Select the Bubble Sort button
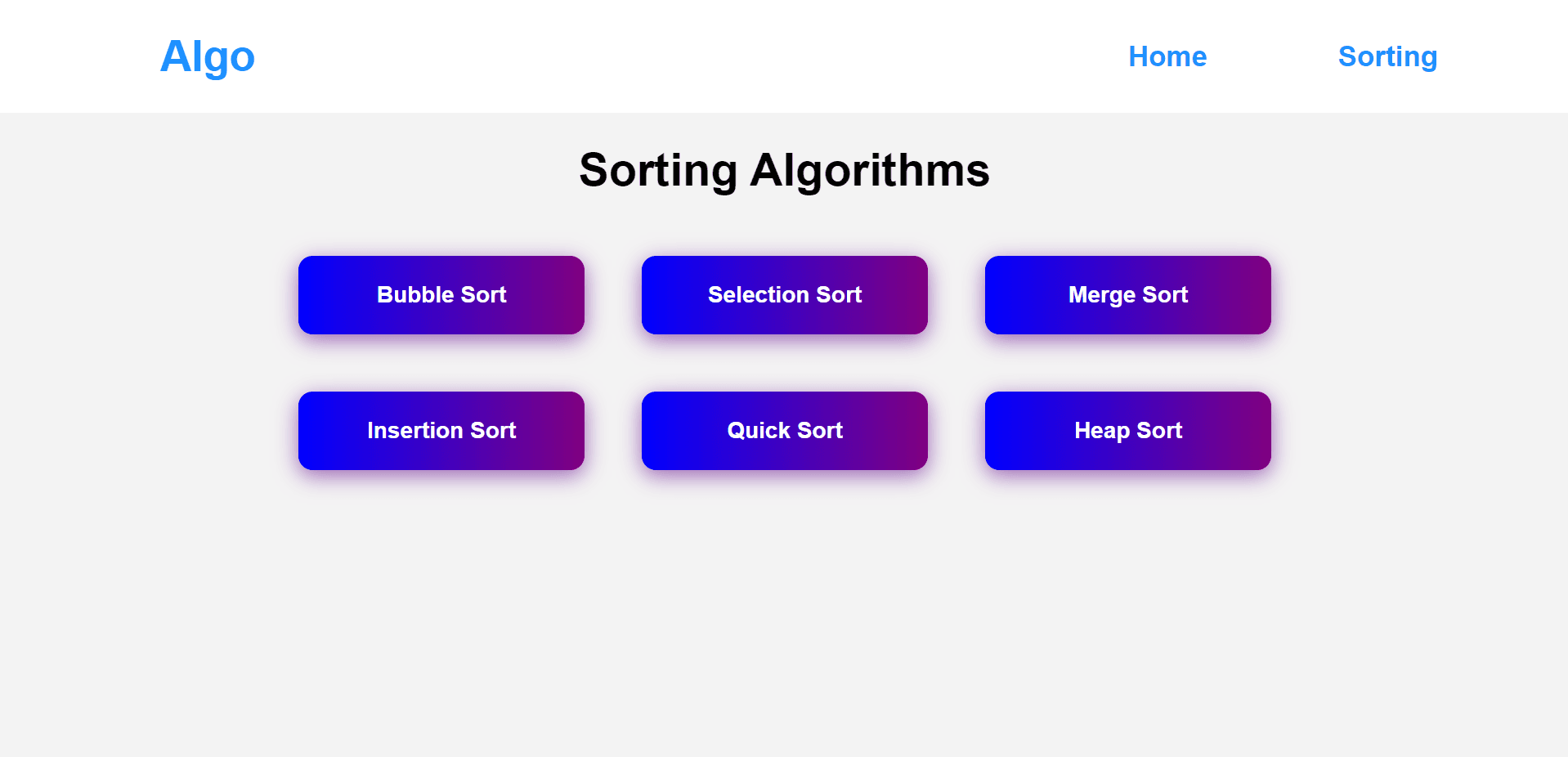The image size is (1568, 757). tap(441, 295)
